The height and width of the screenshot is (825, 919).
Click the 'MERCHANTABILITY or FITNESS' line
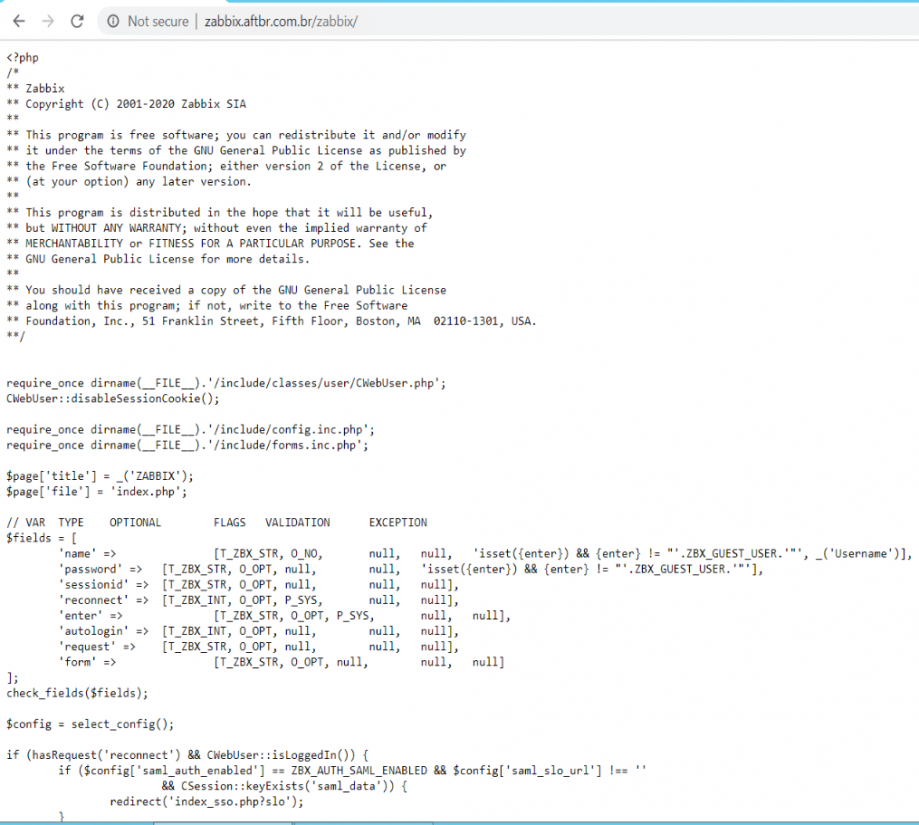210,243
